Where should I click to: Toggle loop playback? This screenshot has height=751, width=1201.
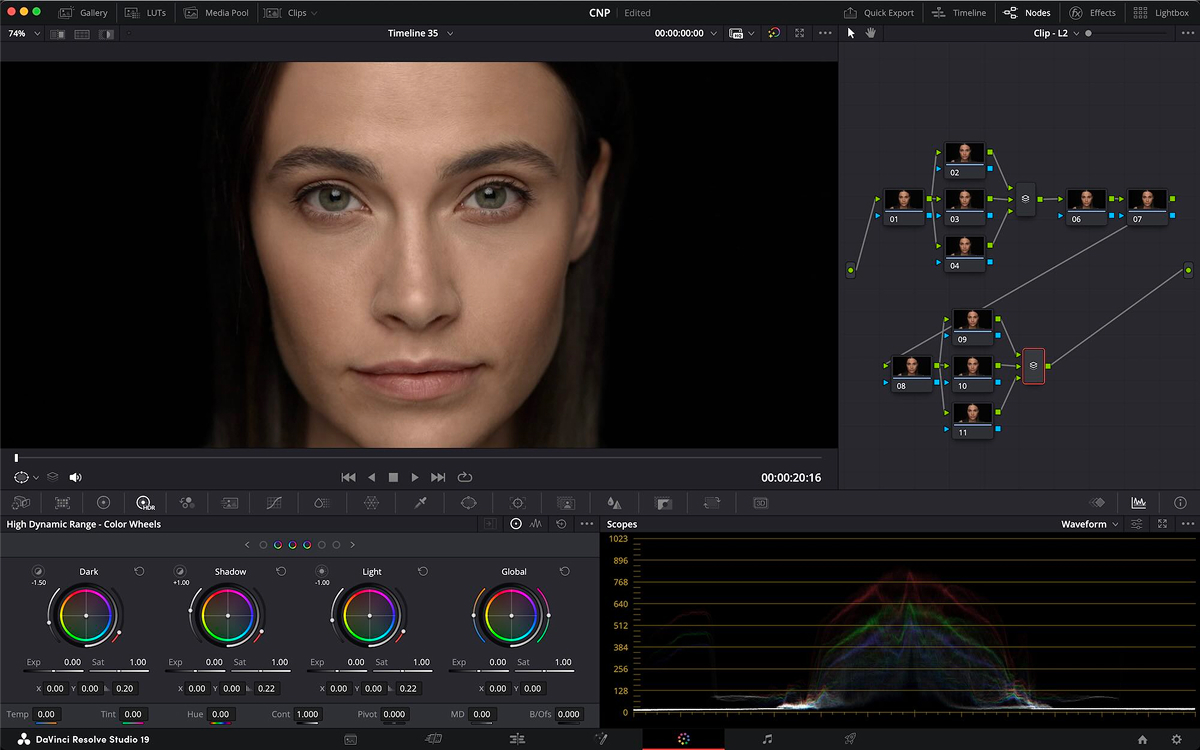465,478
